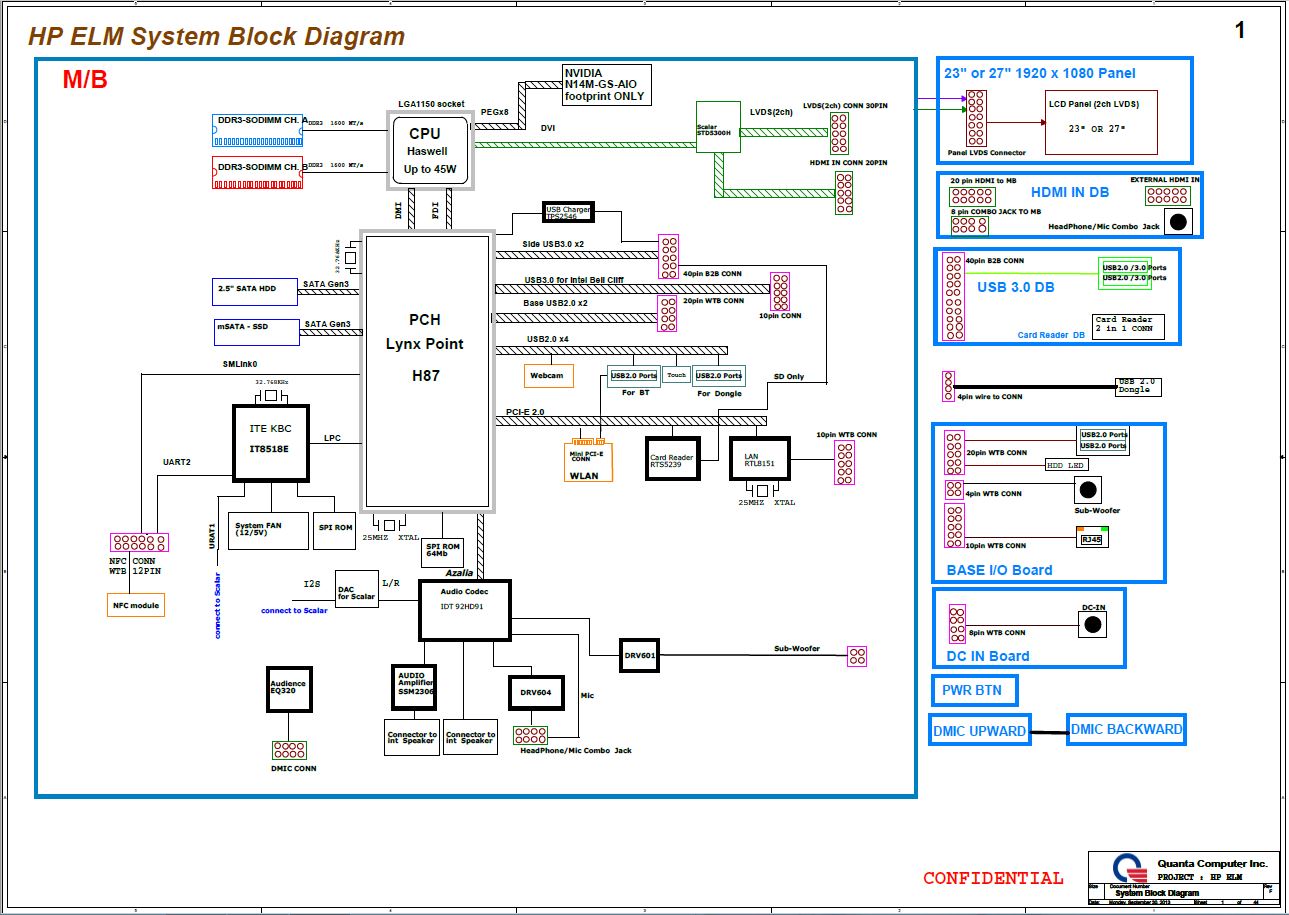
Task: Select the PCH Lynx Point H87 block
Action: click(425, 371)
